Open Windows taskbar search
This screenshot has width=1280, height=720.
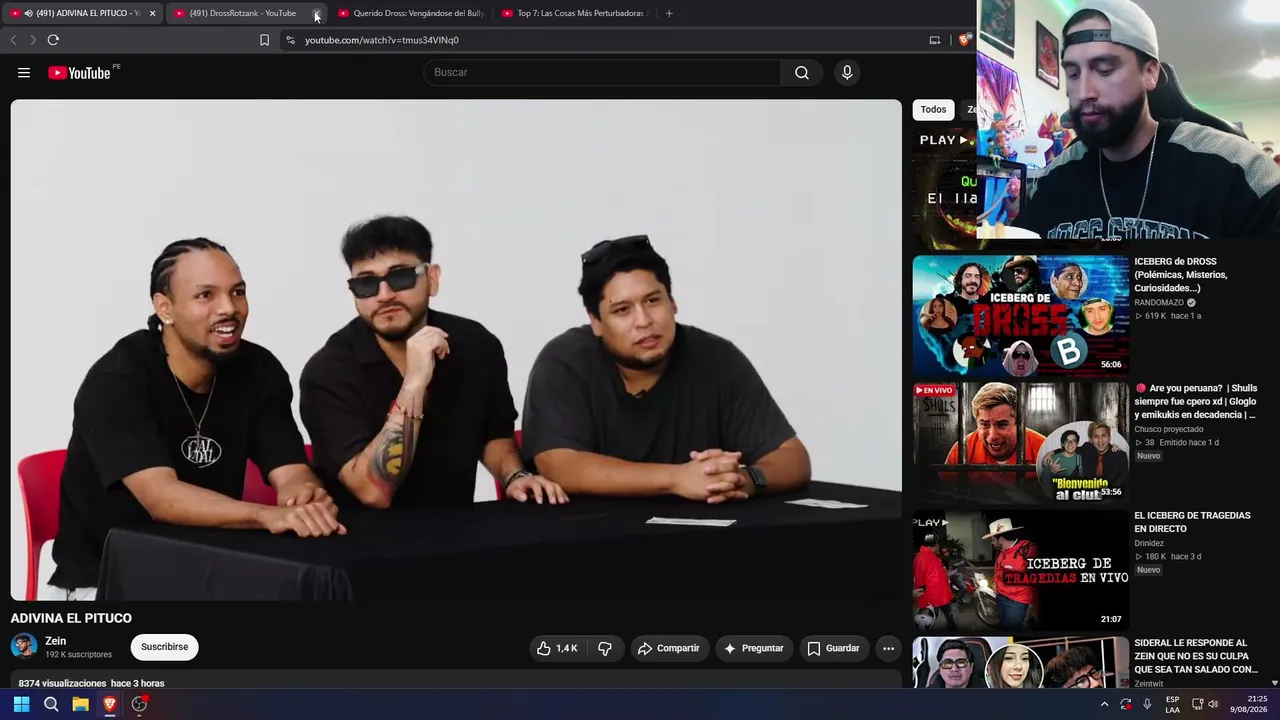click(51, 704)
